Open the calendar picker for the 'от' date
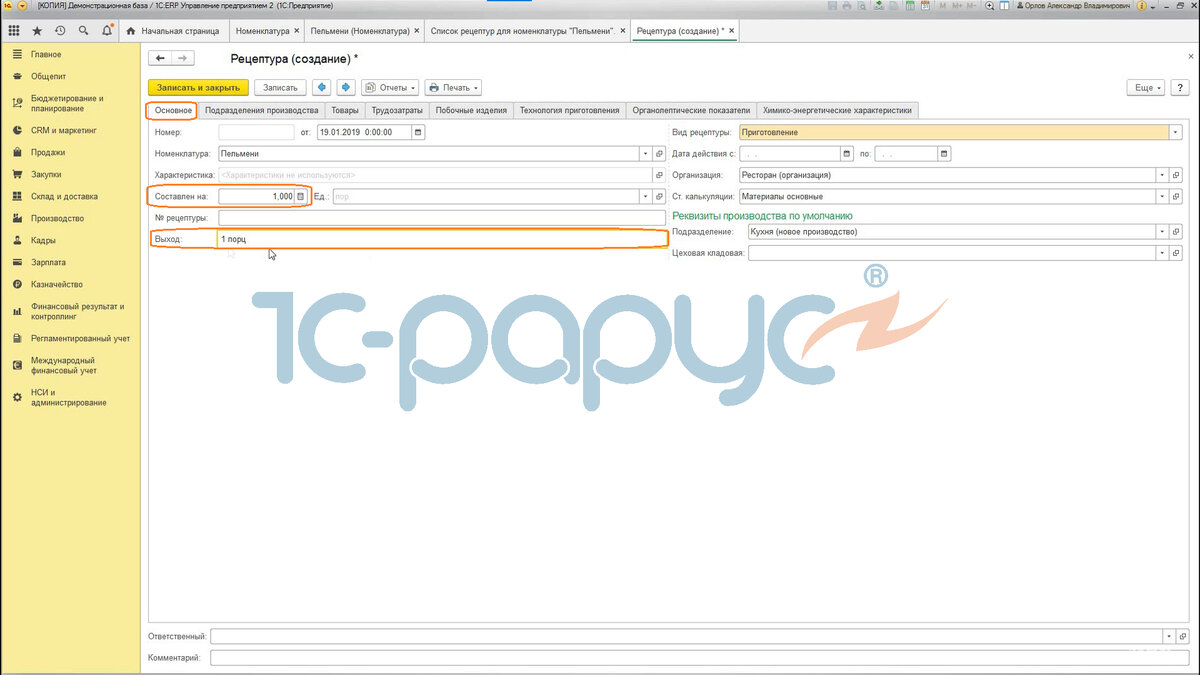The height and width of the screenshot is (675, 1200). pyautogui.click(x=418, y=132)
